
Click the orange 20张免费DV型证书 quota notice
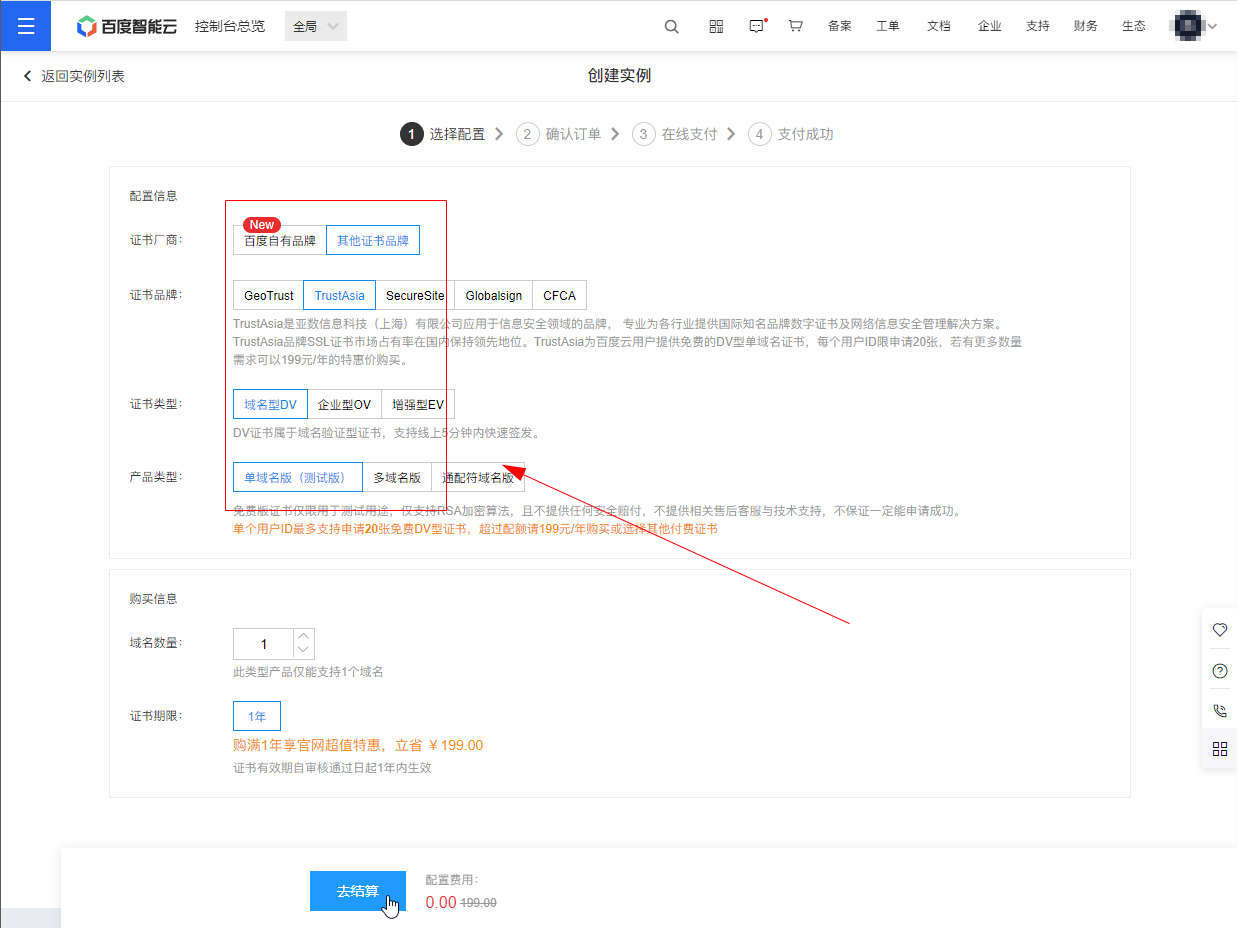475,528
